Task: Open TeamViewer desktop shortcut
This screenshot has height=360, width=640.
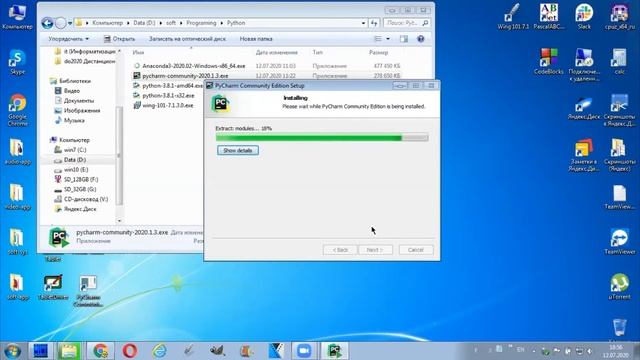Action: (x=620, y=242)
